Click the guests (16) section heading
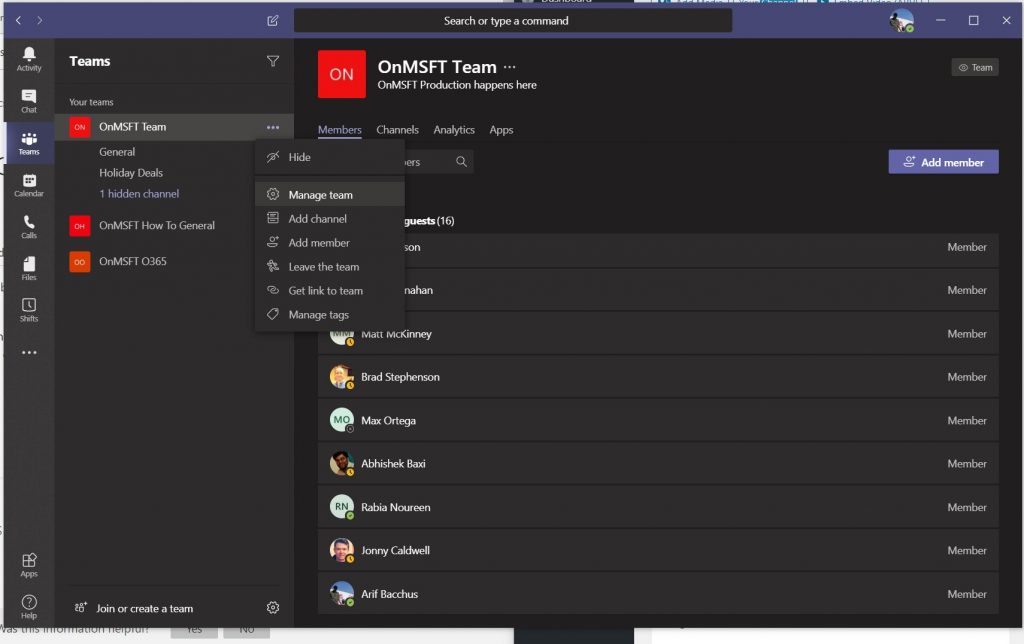The image size is (1024, 644). point(429,221)
